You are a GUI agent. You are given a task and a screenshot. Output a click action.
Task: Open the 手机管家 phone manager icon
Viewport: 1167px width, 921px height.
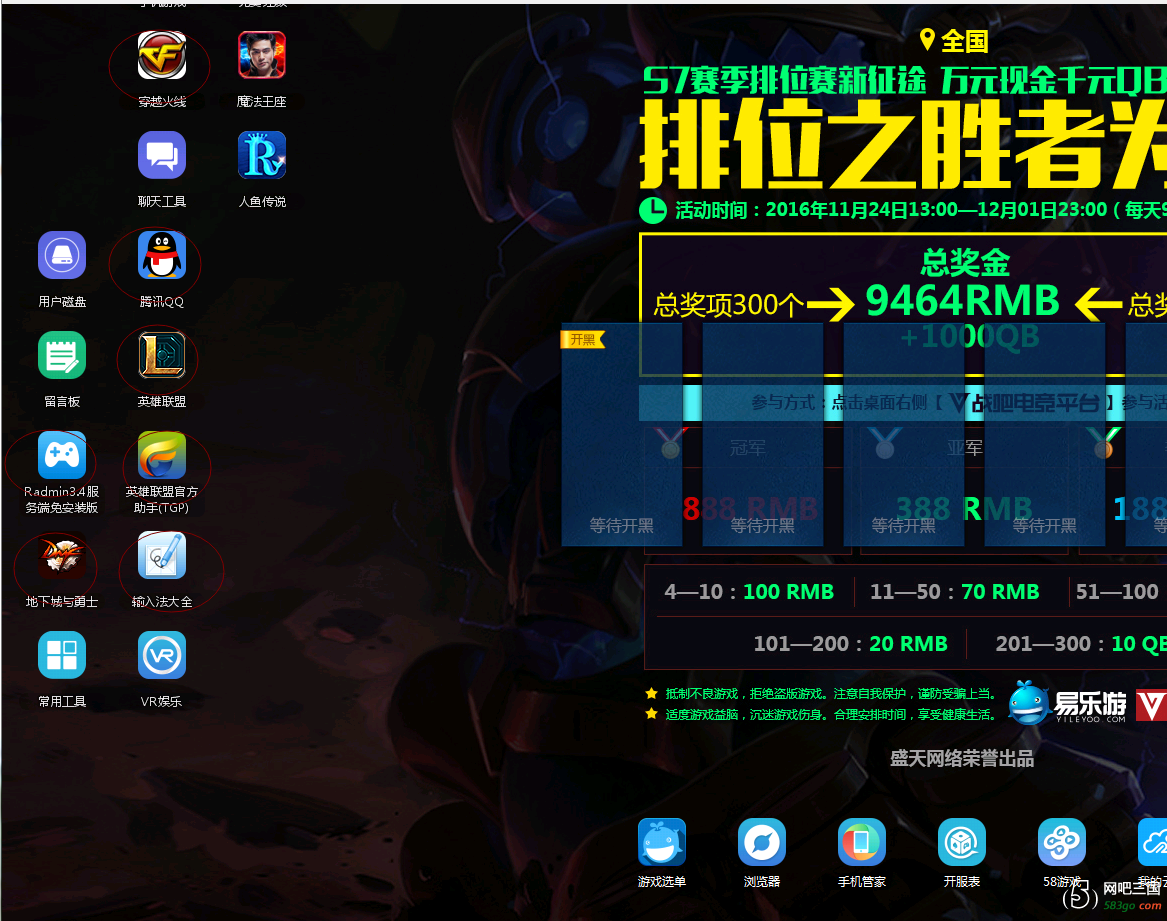coord(862,842)
